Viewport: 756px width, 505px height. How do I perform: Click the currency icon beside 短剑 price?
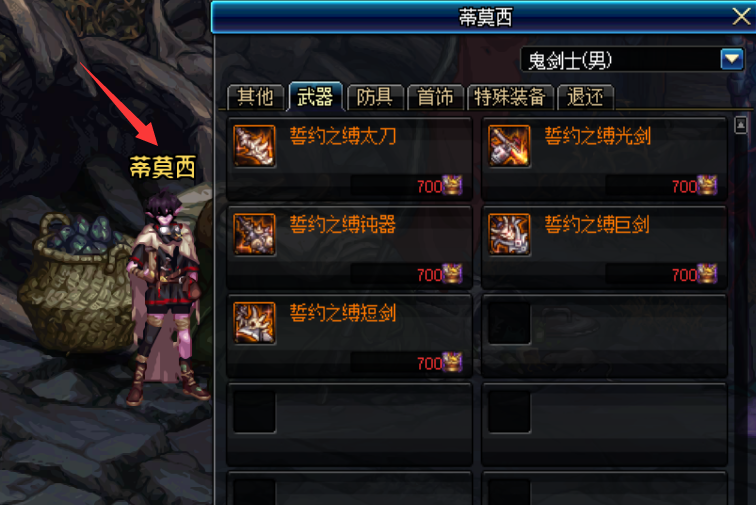click(x=452, y=362)
